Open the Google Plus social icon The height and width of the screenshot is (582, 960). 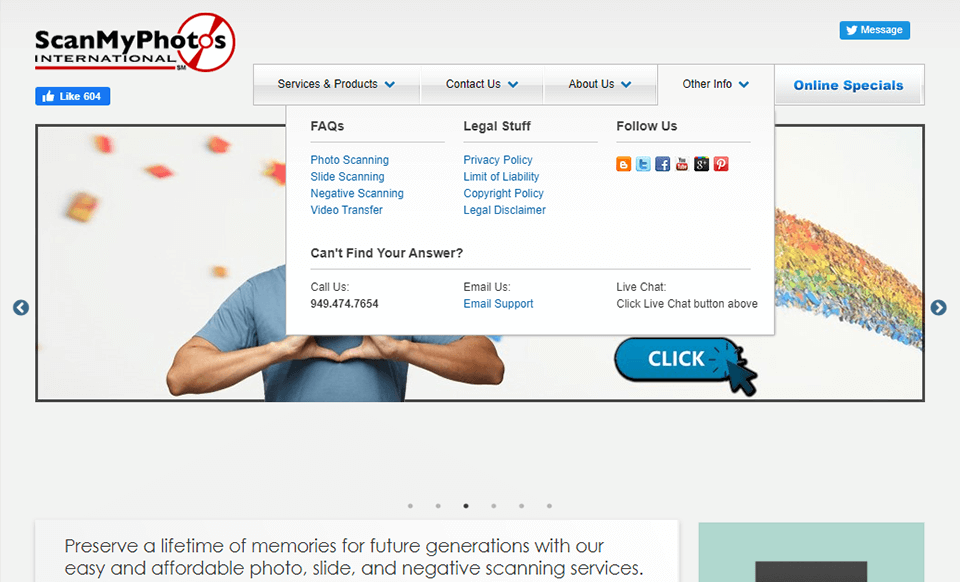702,164
